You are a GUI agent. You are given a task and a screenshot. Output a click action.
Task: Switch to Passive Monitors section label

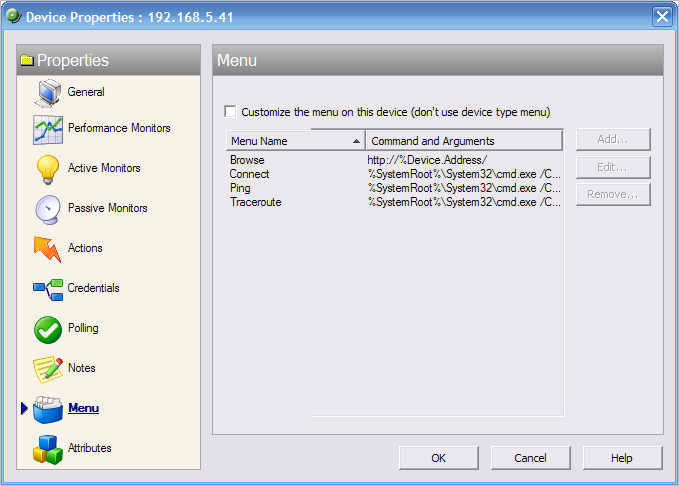[x=107, y=208]
